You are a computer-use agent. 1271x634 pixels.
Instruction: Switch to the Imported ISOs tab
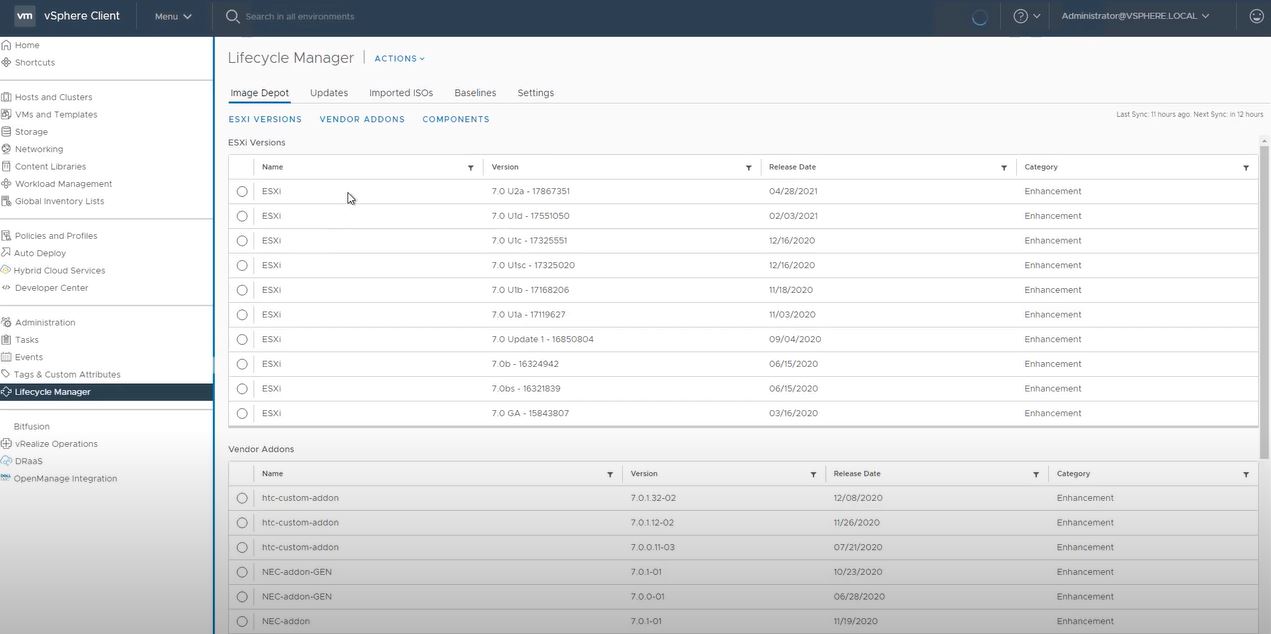400,92
